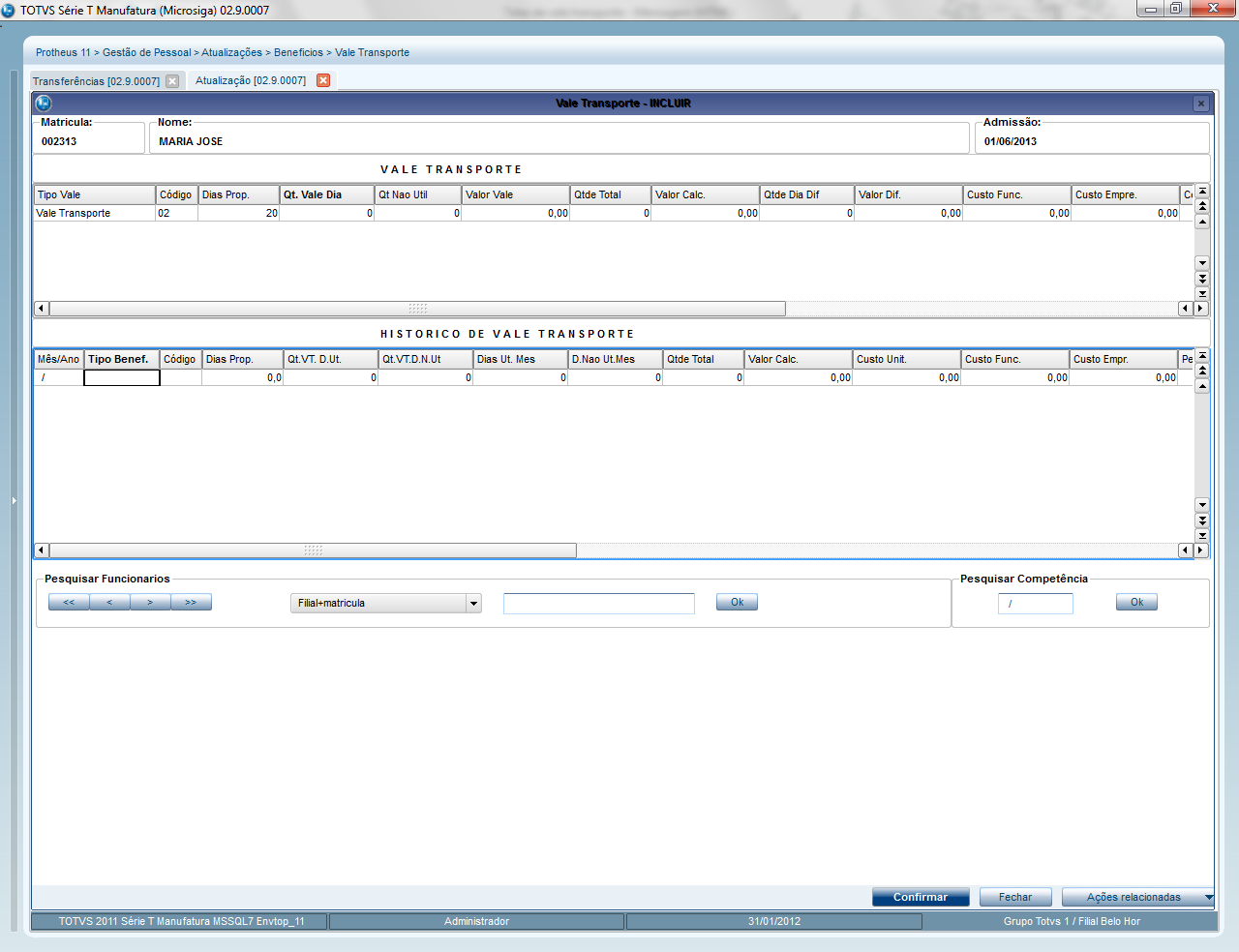This screenshot has width=1239, height=952.
Task: Click the Valor Vale column header
Action: [515, 194]
